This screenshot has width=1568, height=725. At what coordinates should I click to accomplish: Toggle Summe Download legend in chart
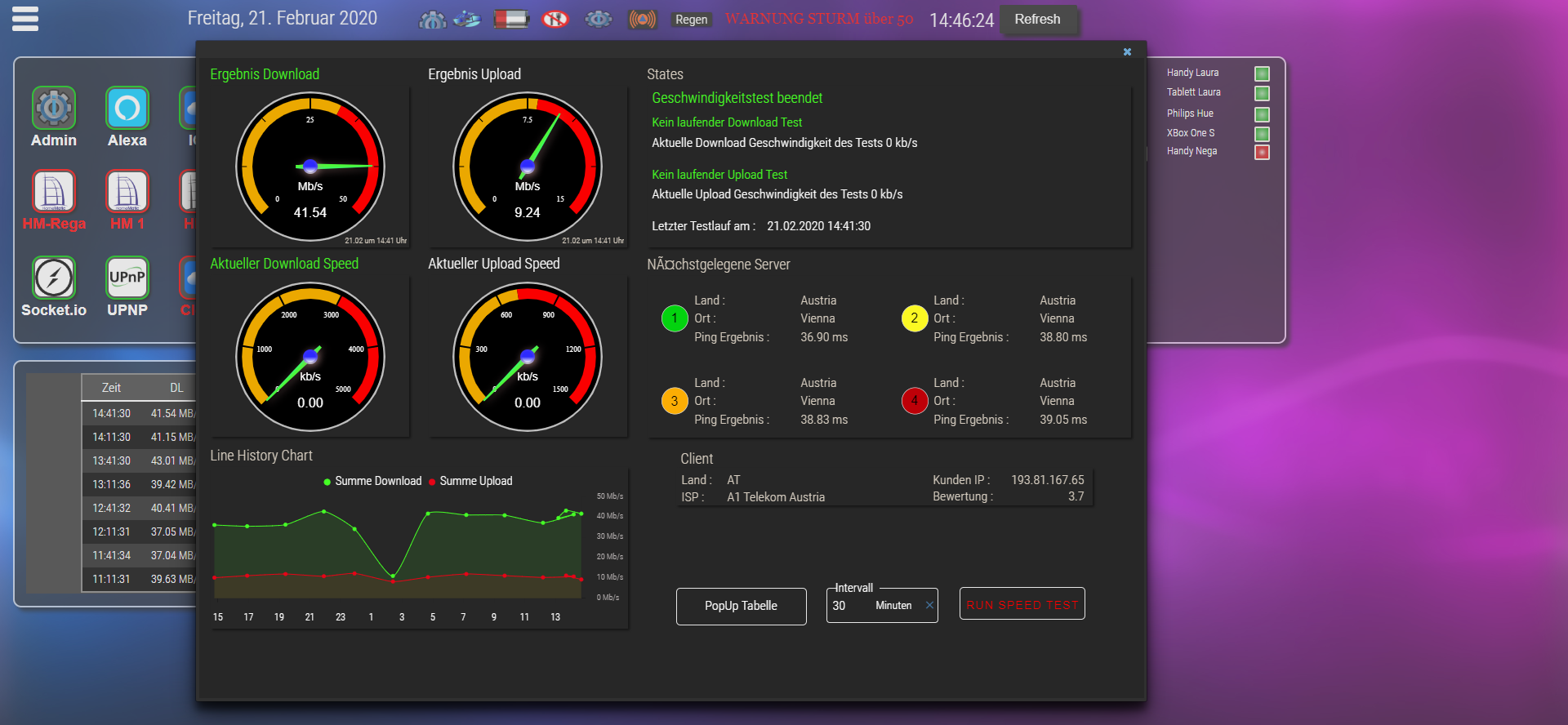point(372,481)
